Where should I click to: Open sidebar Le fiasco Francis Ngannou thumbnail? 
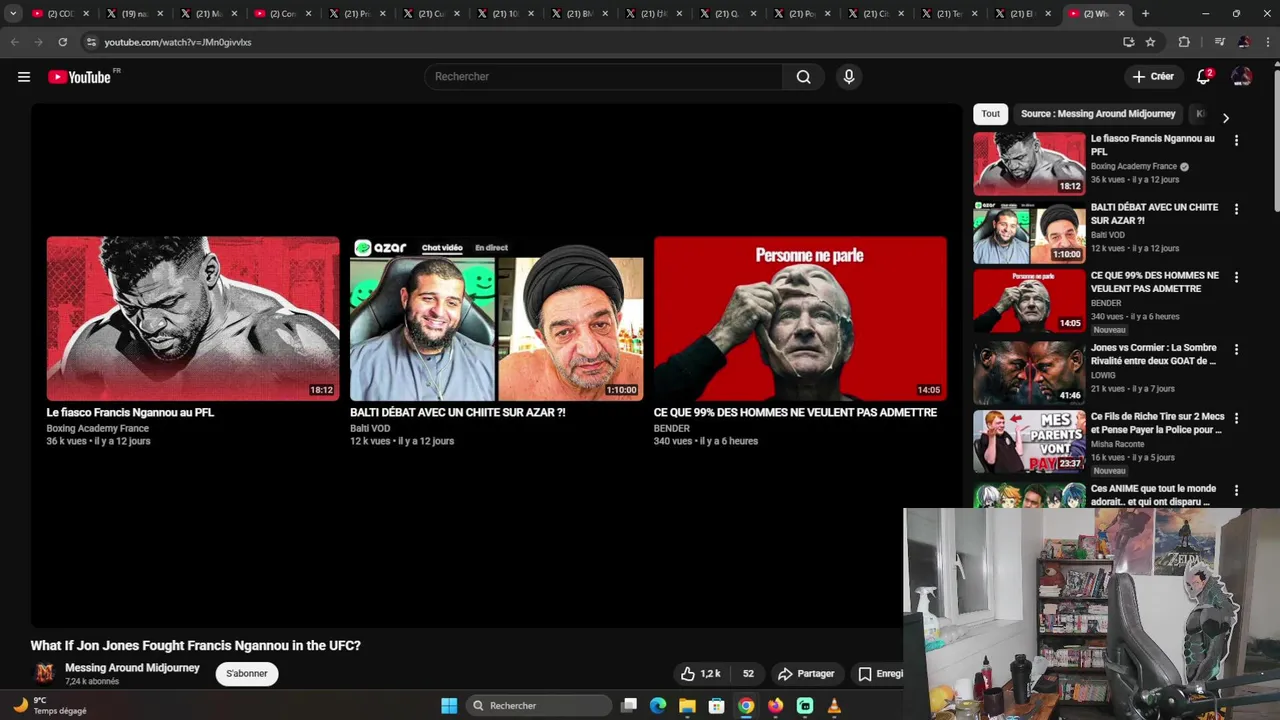point(1029,164)
